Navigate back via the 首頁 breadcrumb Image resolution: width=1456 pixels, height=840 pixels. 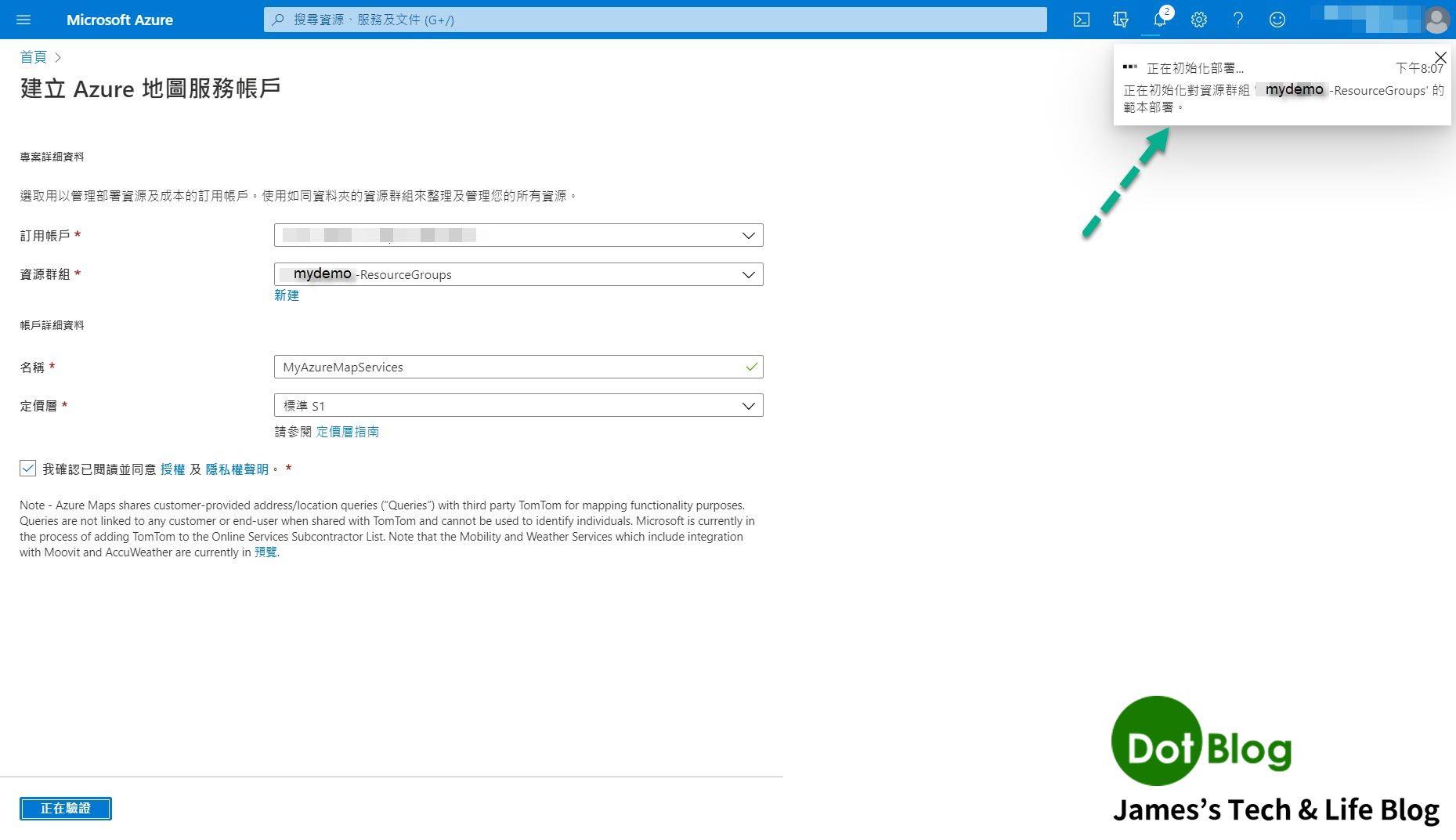[33, 56]
